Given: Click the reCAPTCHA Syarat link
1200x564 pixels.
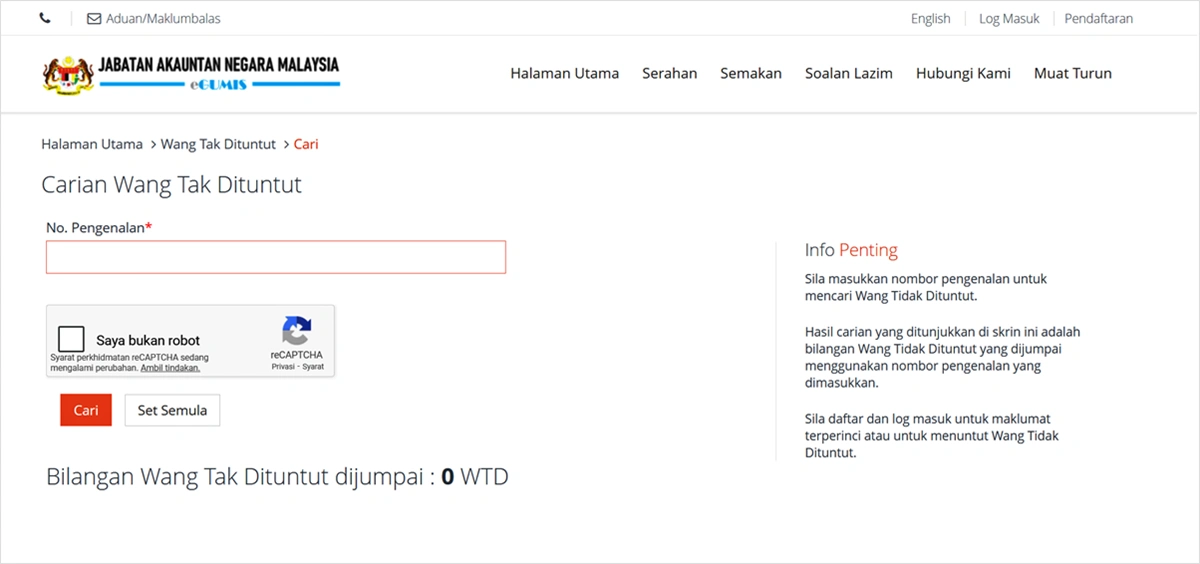Looking at the screenshot, I should [313, 367].
